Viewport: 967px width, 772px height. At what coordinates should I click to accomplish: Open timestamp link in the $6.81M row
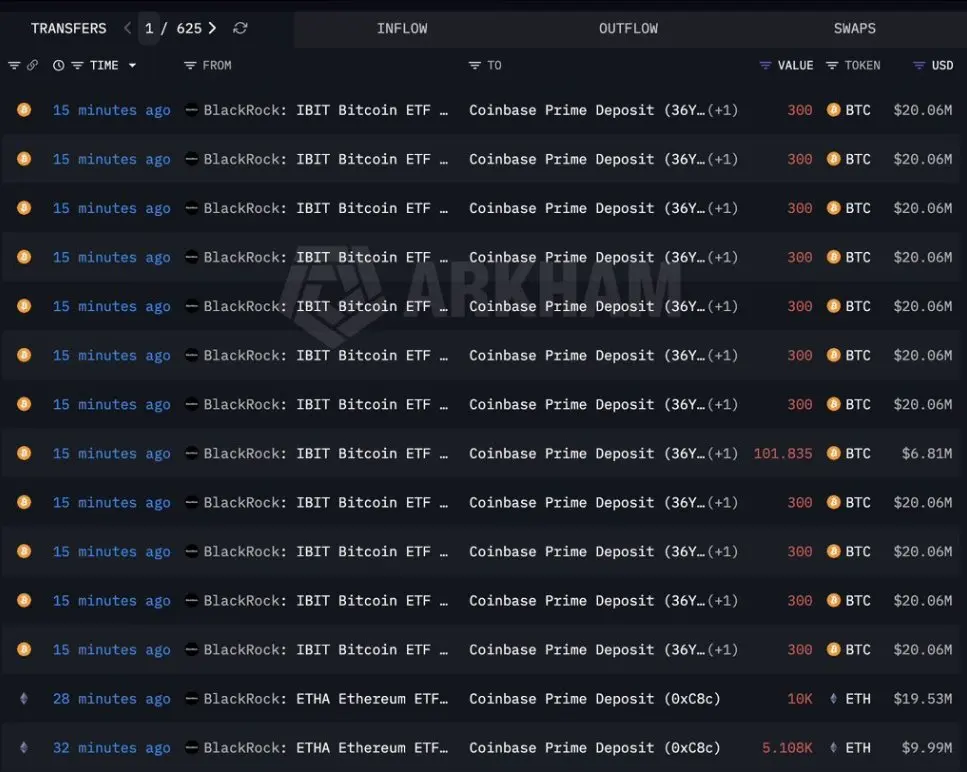tap(112, 454)
